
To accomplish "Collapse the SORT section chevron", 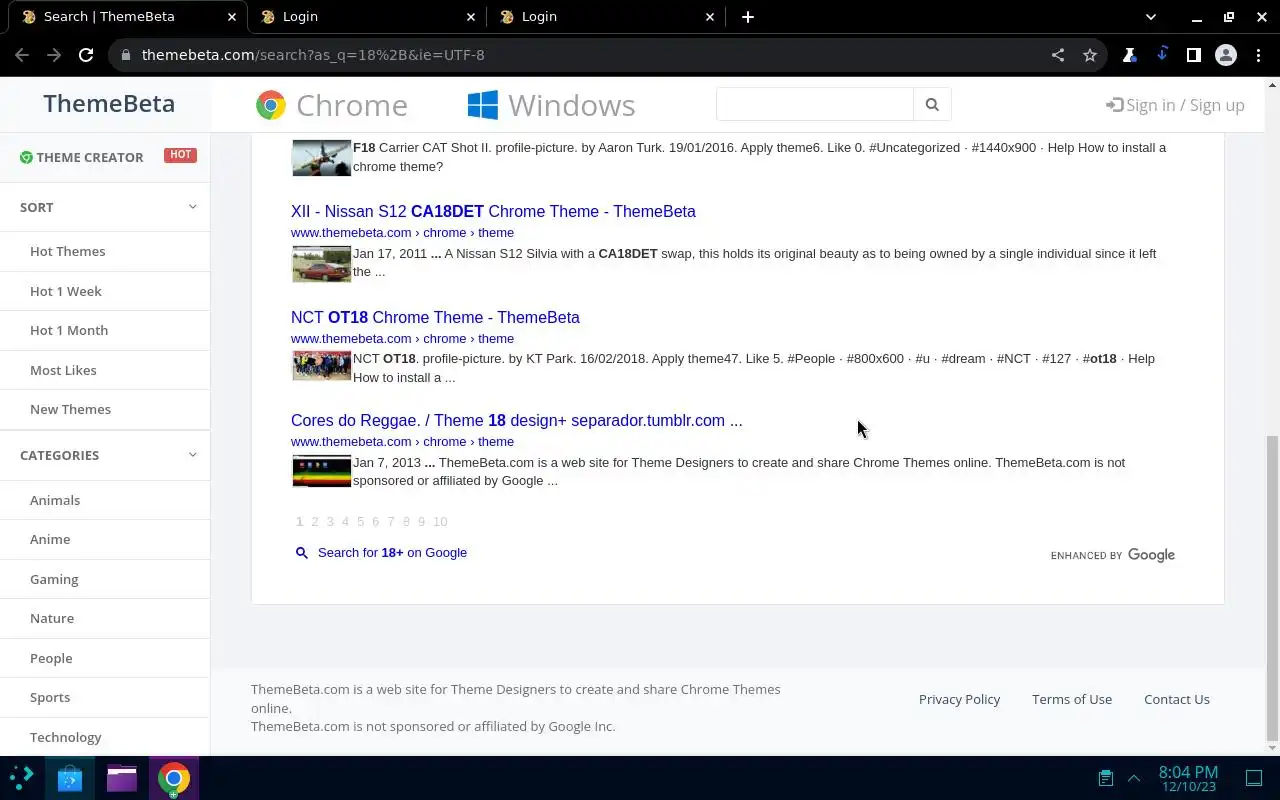I will [192, 207].
